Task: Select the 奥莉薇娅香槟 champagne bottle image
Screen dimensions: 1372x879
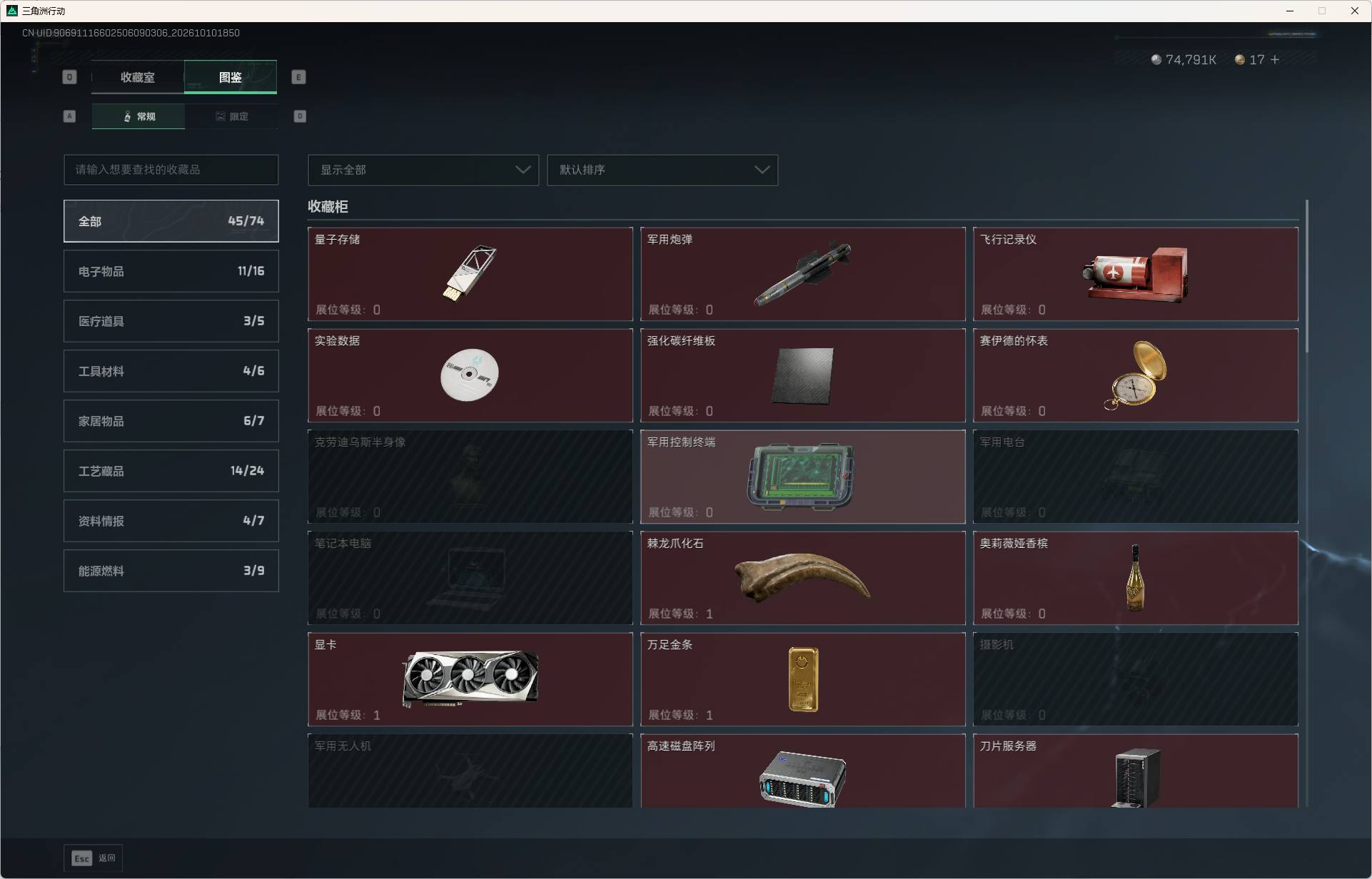Action: 1135,578
